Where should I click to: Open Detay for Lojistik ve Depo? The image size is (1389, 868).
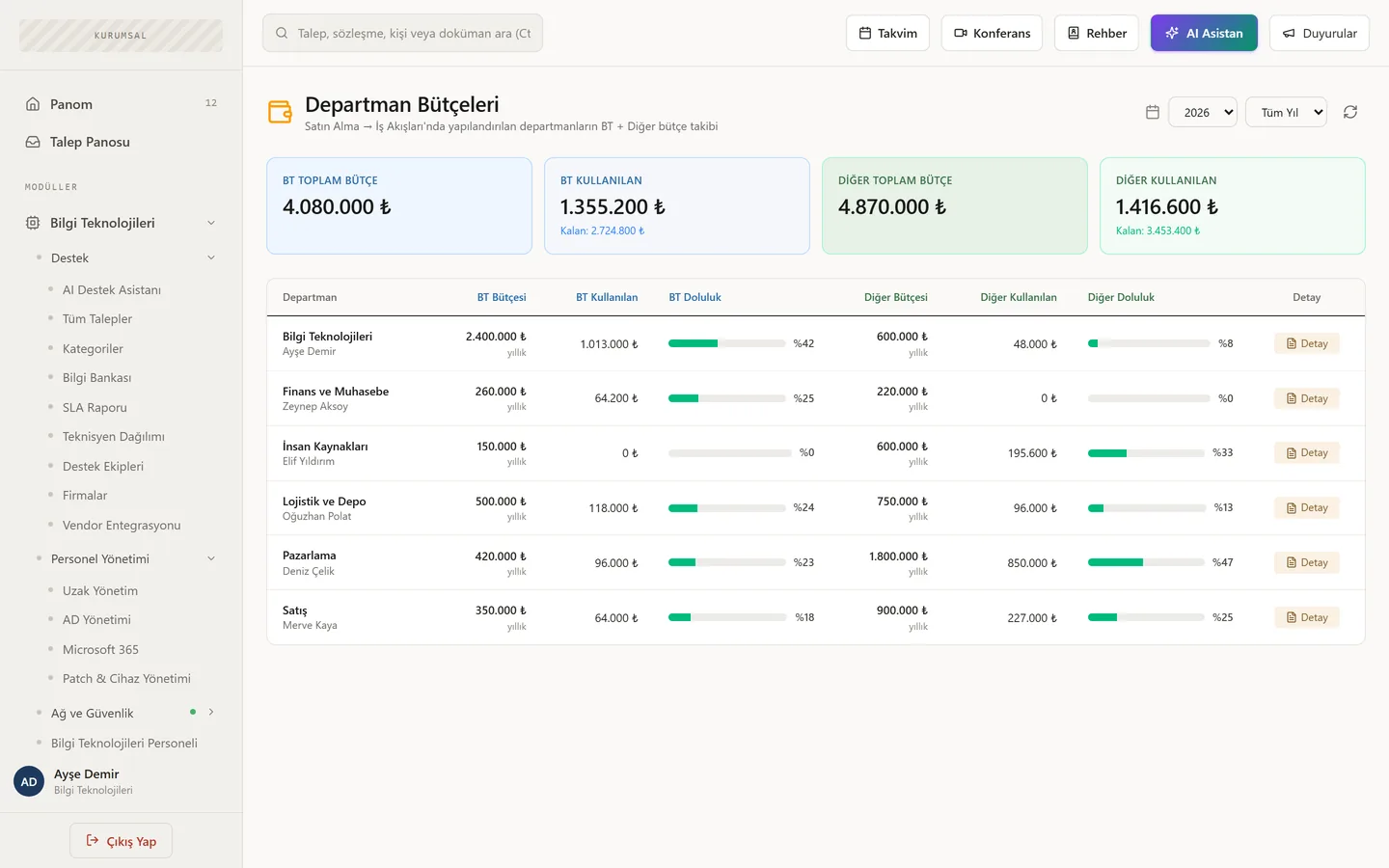[1307, 507]
